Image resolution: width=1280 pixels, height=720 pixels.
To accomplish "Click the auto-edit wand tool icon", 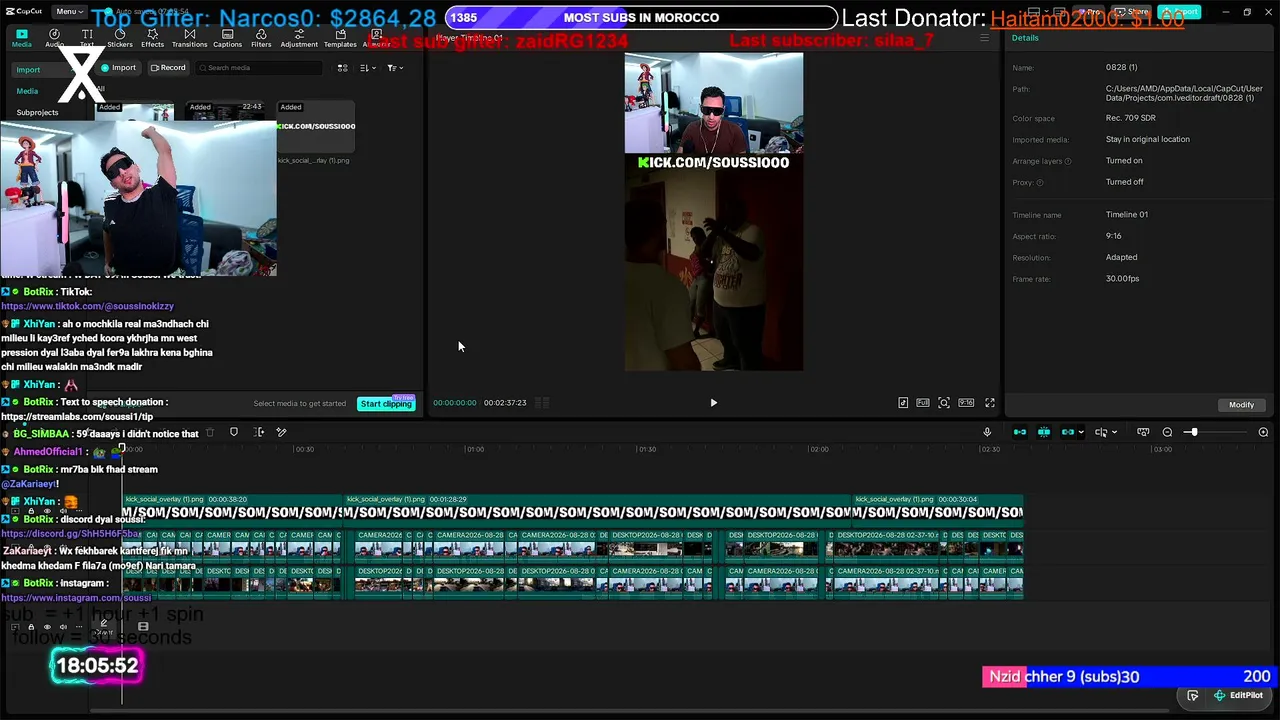I will coord(282,433).
